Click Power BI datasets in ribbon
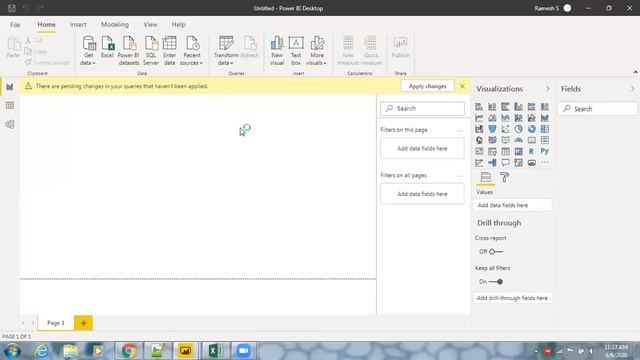 tap(129, 51)
